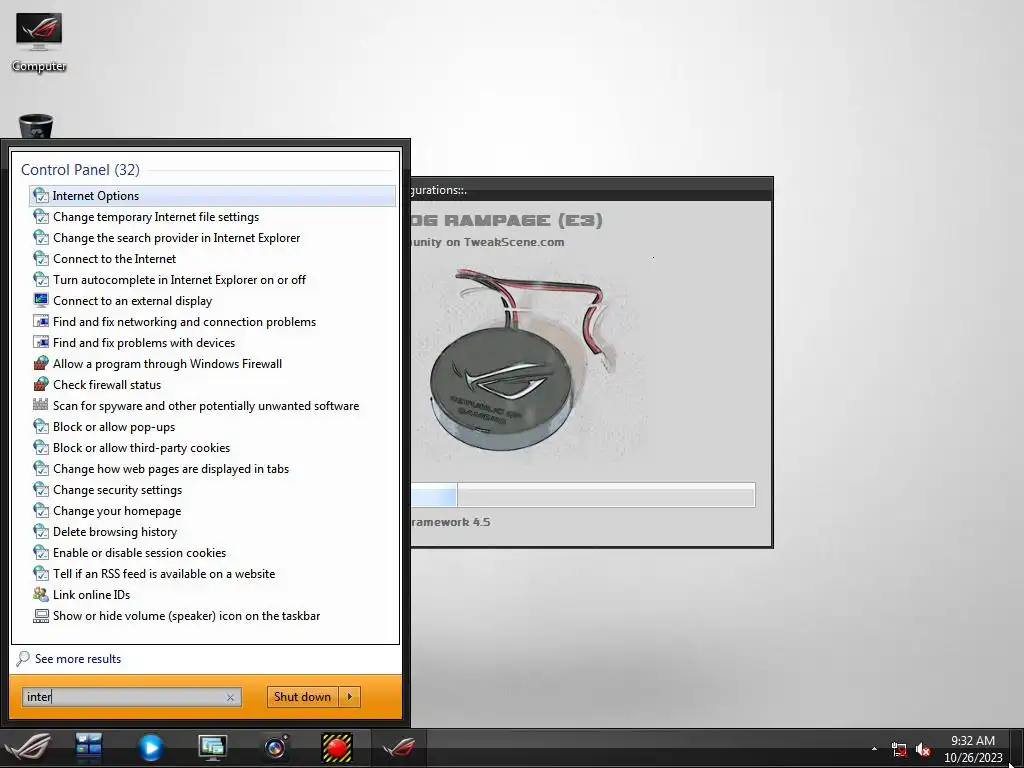Click the Shut down button

click(x=302, y=697)
